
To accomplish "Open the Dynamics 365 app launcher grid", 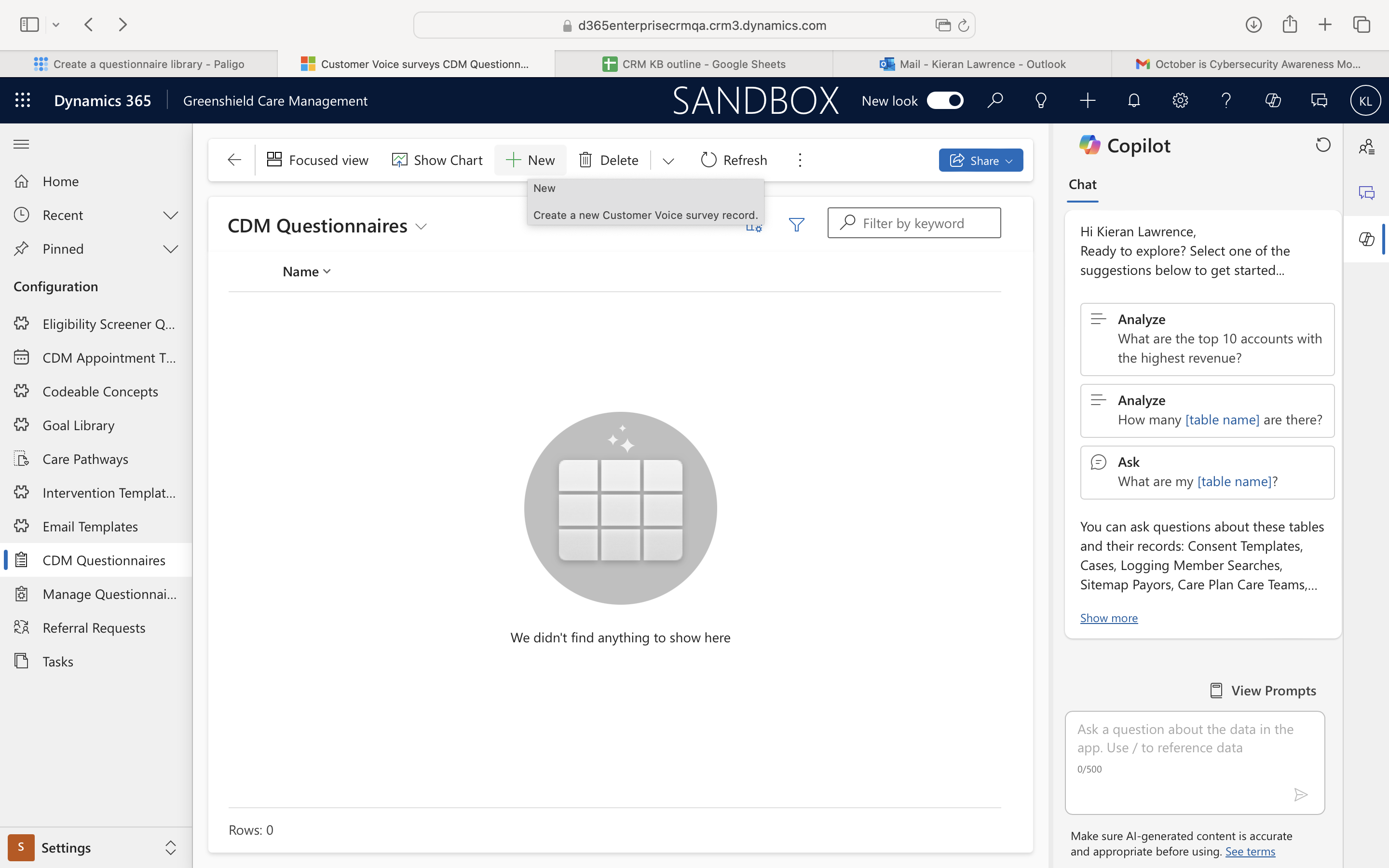I will click(22, 100).
